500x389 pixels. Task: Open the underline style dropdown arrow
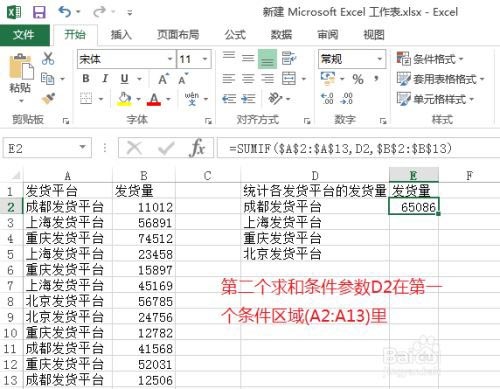pyautogui.click(x=139, y=79)
